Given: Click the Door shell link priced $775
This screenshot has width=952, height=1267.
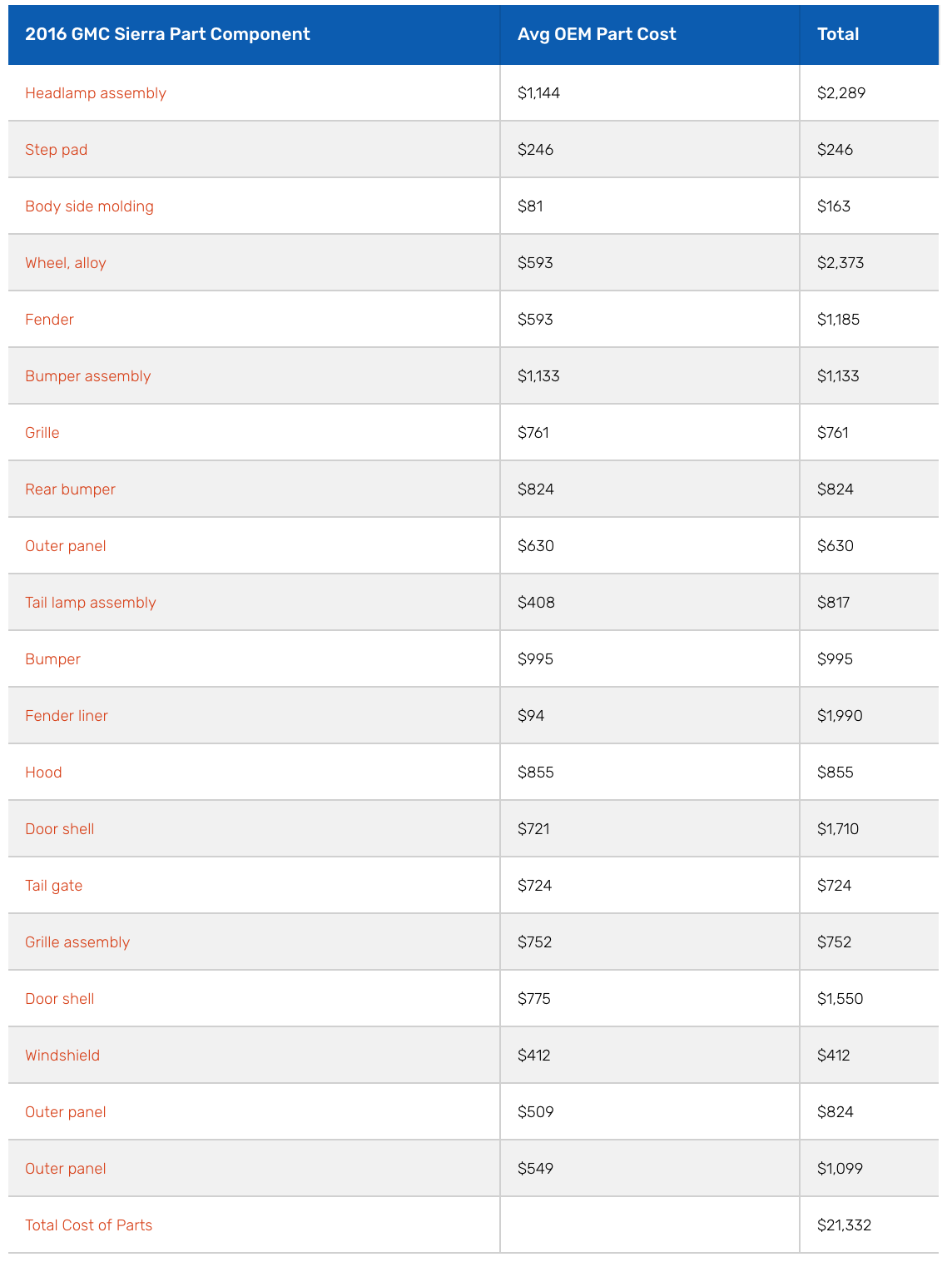Looking at the screenshot, I should click(59, 999).
